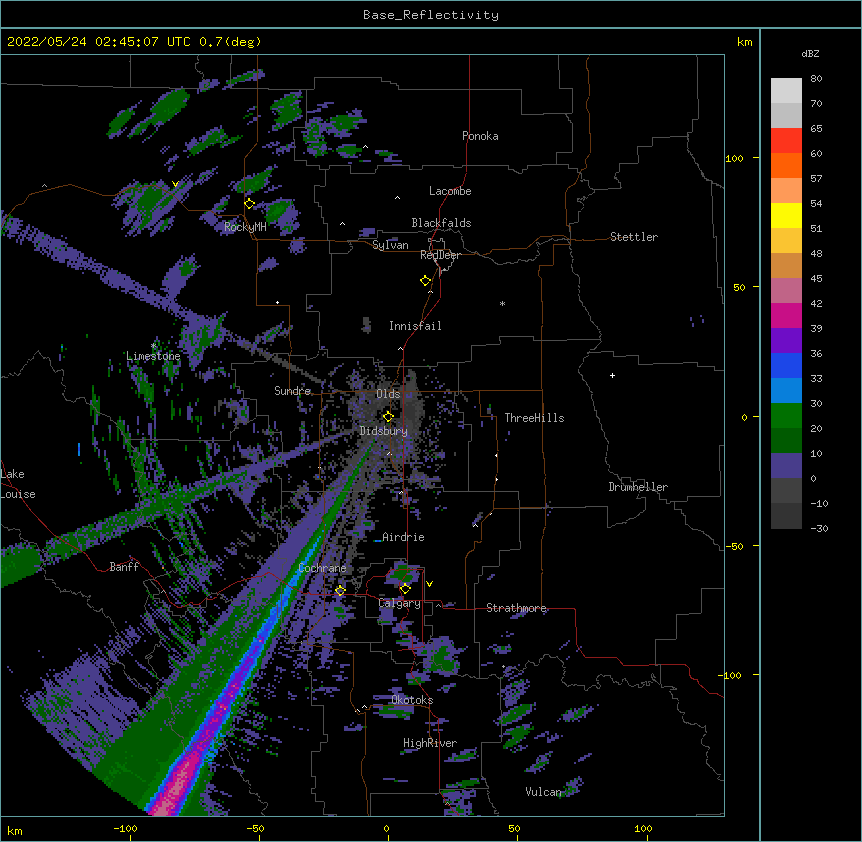This screenshot has height=842, width=862.
Task: Click the -50 tick on the right axis
Action: [x=734, y=546]
